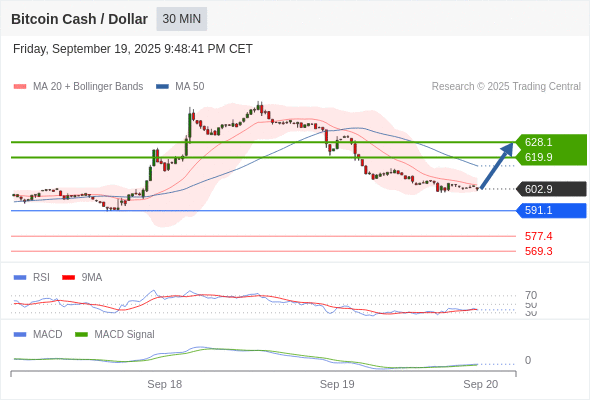Click the MACD Signal green legend swatch
Screen dimensions: 590x400
tap(81, 335)
